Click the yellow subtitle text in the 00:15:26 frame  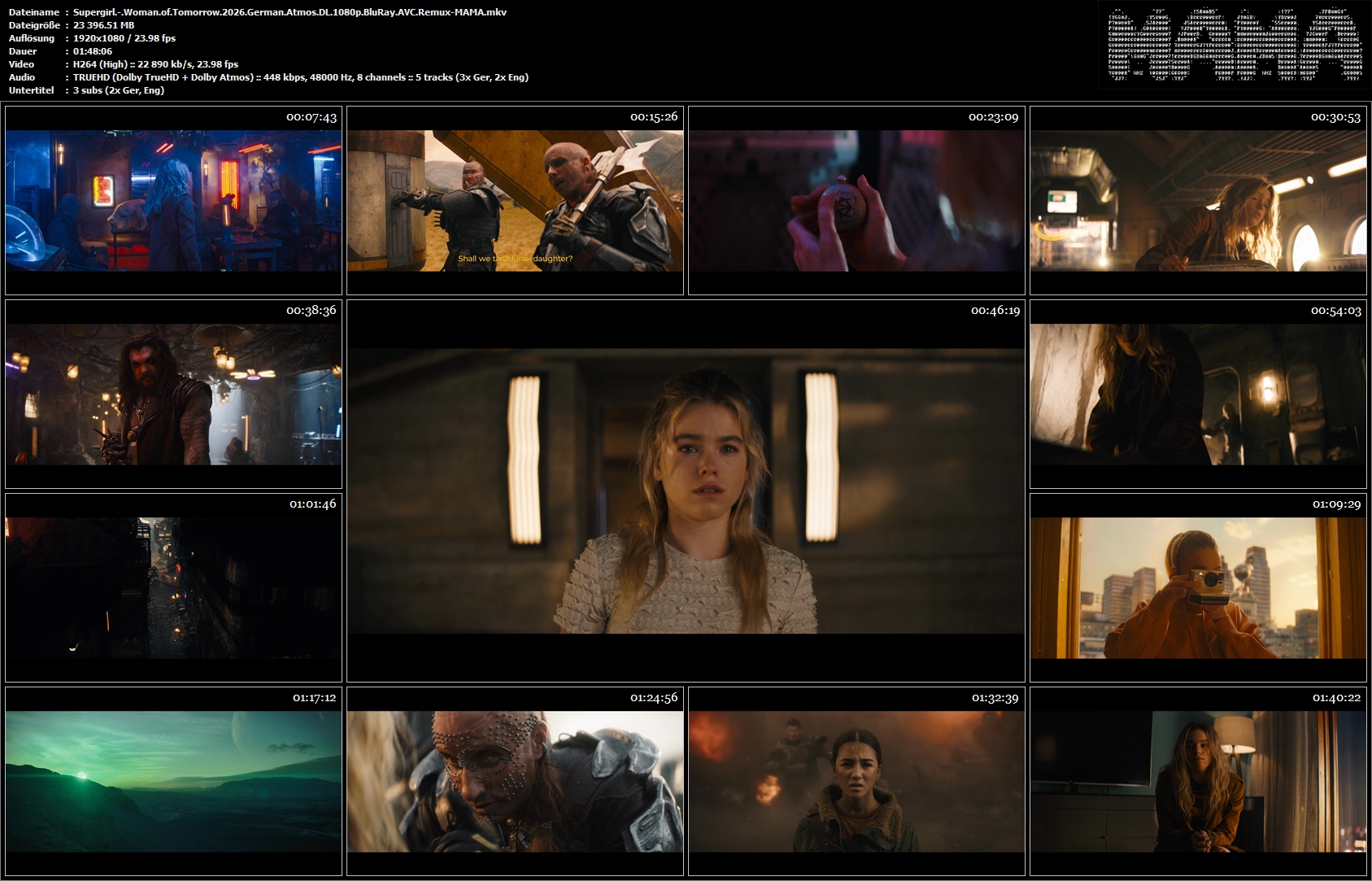pos(515,259)
